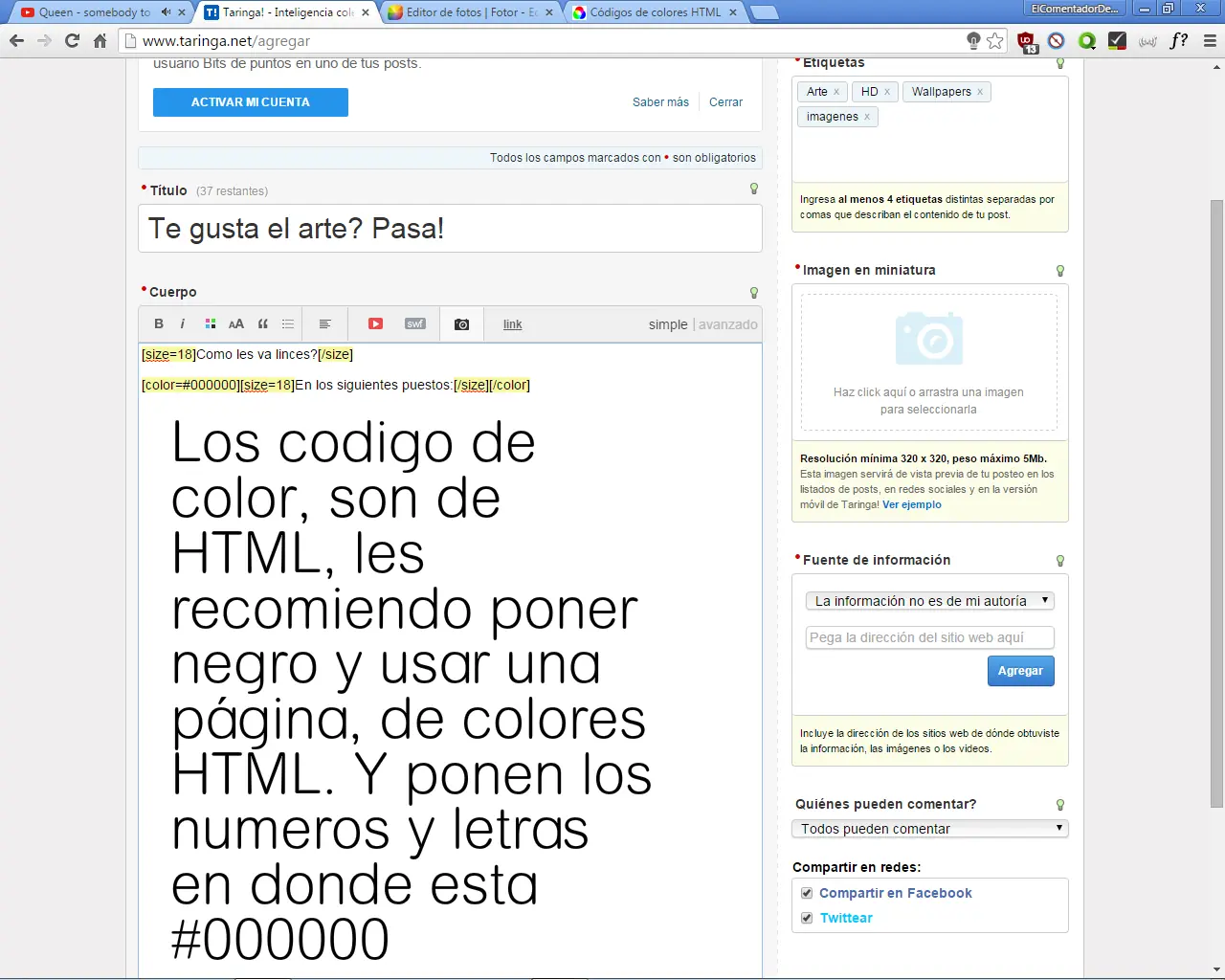Insert a hyperlink via link button
This screenshot has height=980, width=1225.
tap(513, 324)
